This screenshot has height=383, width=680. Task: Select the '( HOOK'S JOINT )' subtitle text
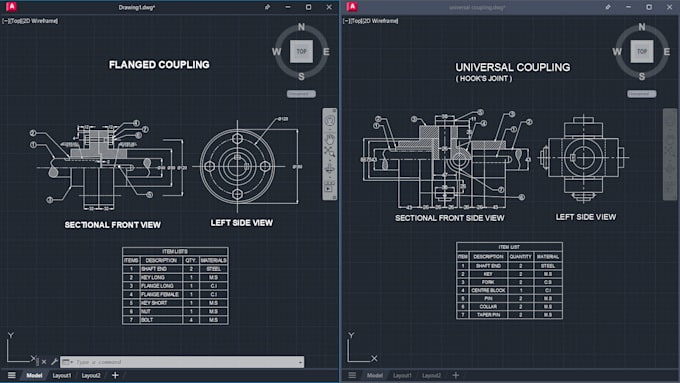tap(484, 79)
